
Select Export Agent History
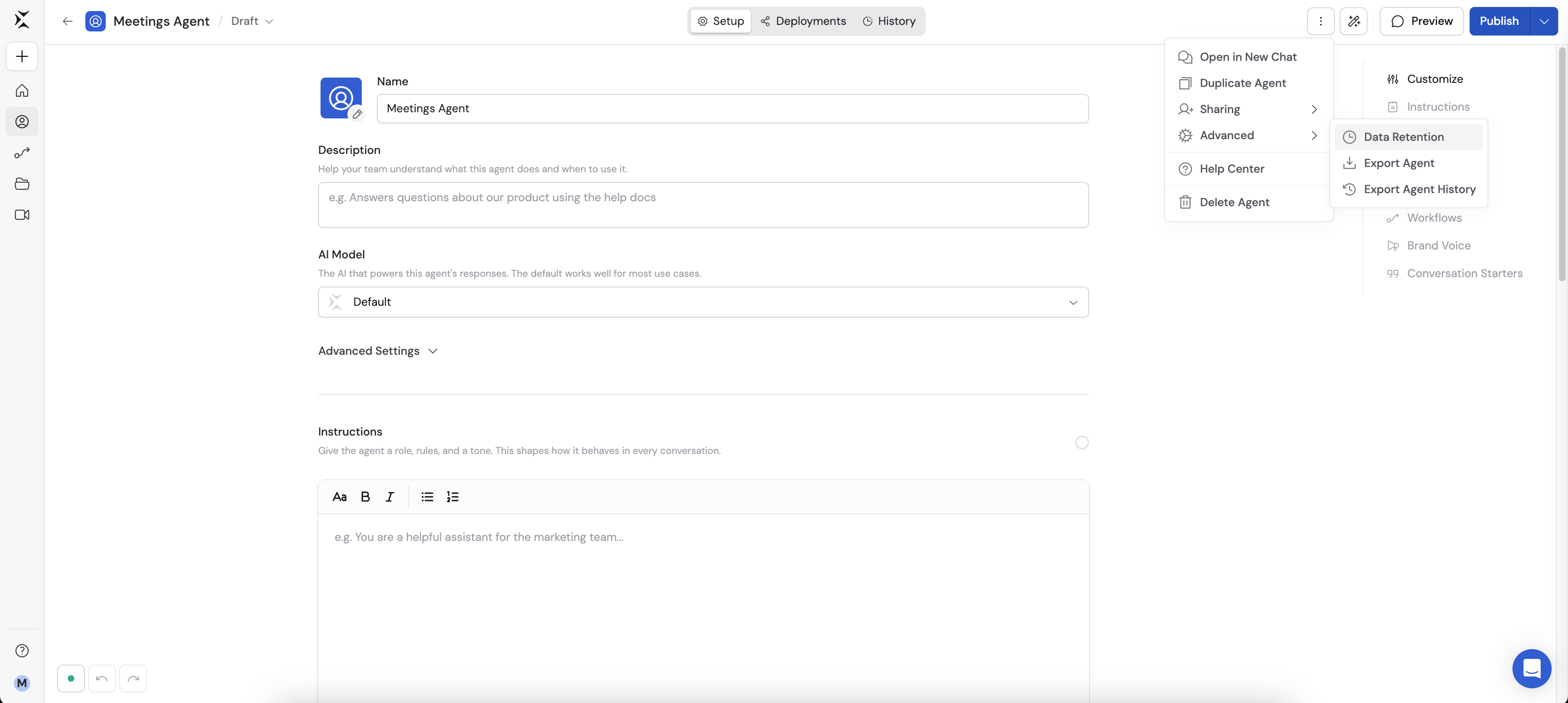tap(1408, 189)
